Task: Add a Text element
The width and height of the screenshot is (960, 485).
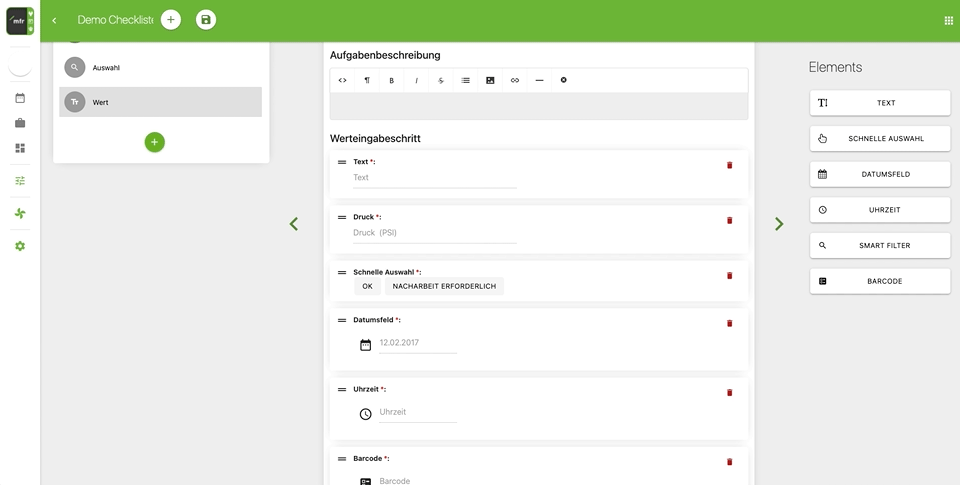Action: [x=880, y=103]
